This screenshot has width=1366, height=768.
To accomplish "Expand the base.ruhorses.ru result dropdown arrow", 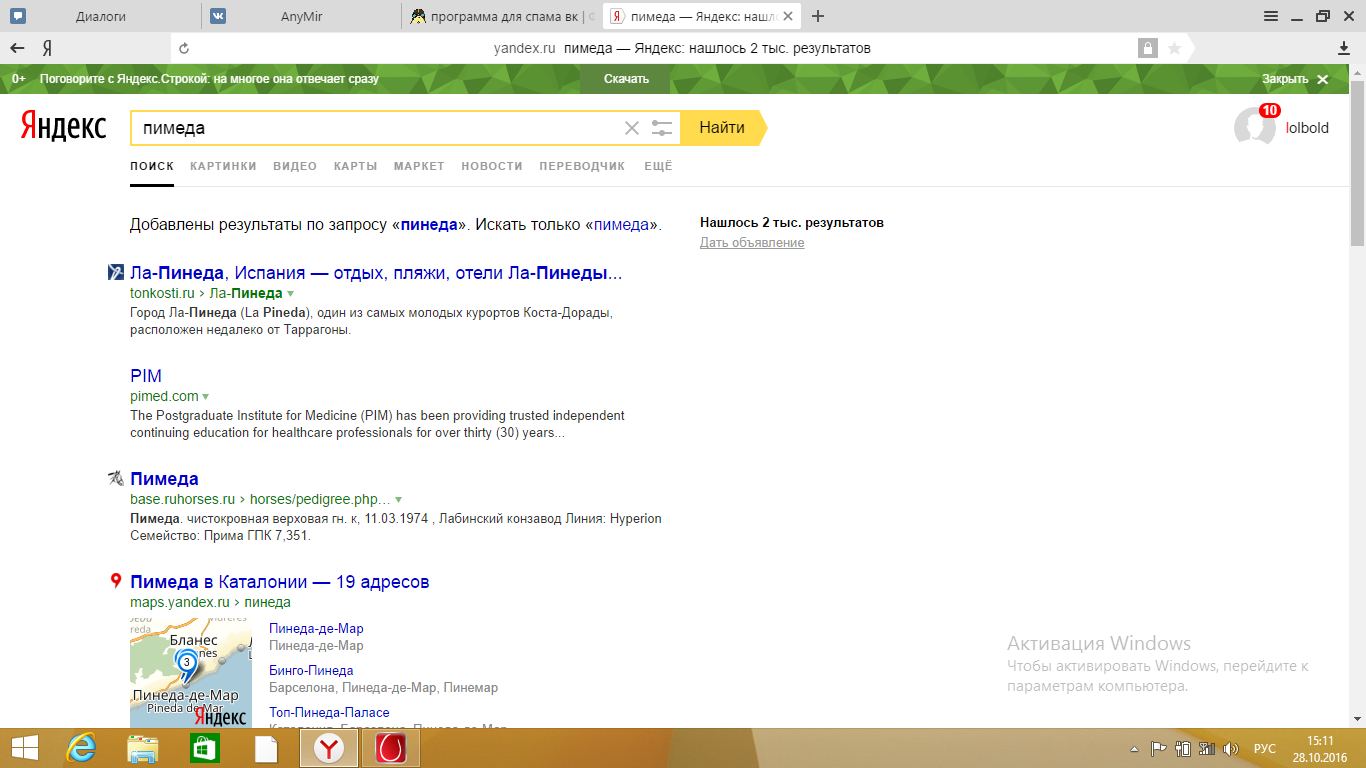I will click(x=398, y=499).
